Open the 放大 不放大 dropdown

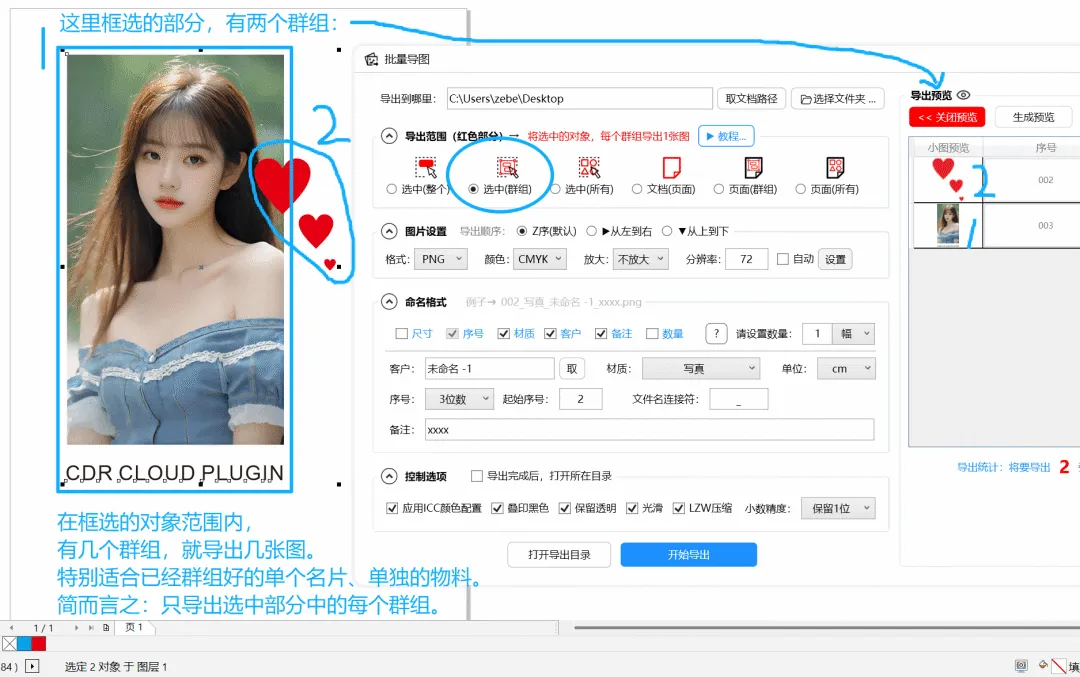click(641, 259)
